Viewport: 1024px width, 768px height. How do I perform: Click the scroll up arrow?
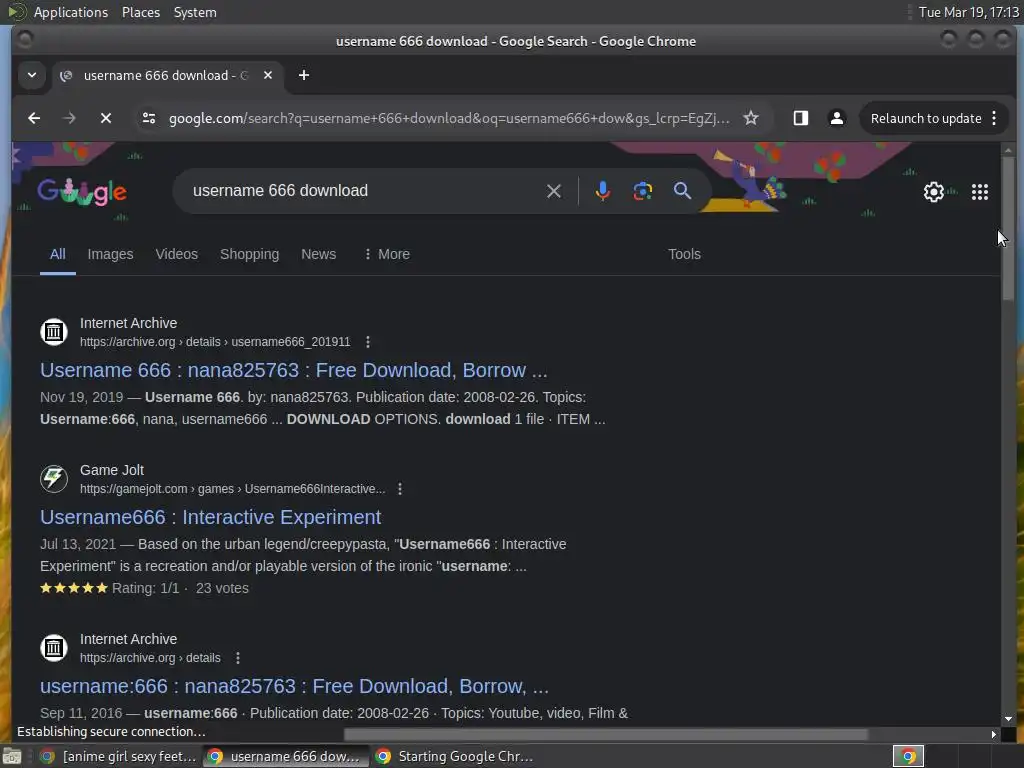pos(1008,150)
